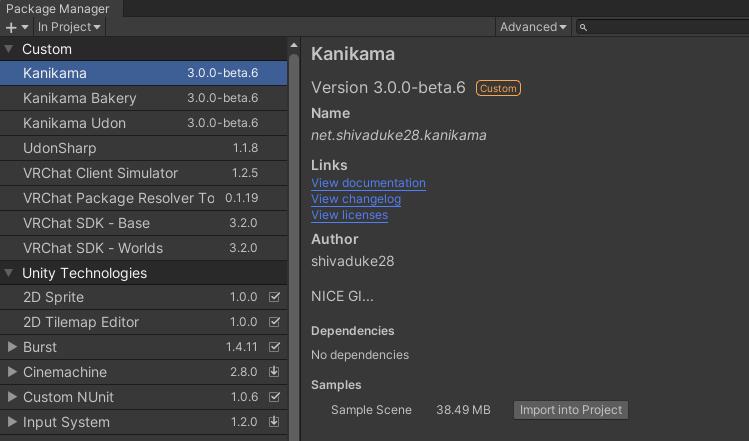Click the package list scrollbar thumb
This screenshot has width=749, height=441.
294,247
